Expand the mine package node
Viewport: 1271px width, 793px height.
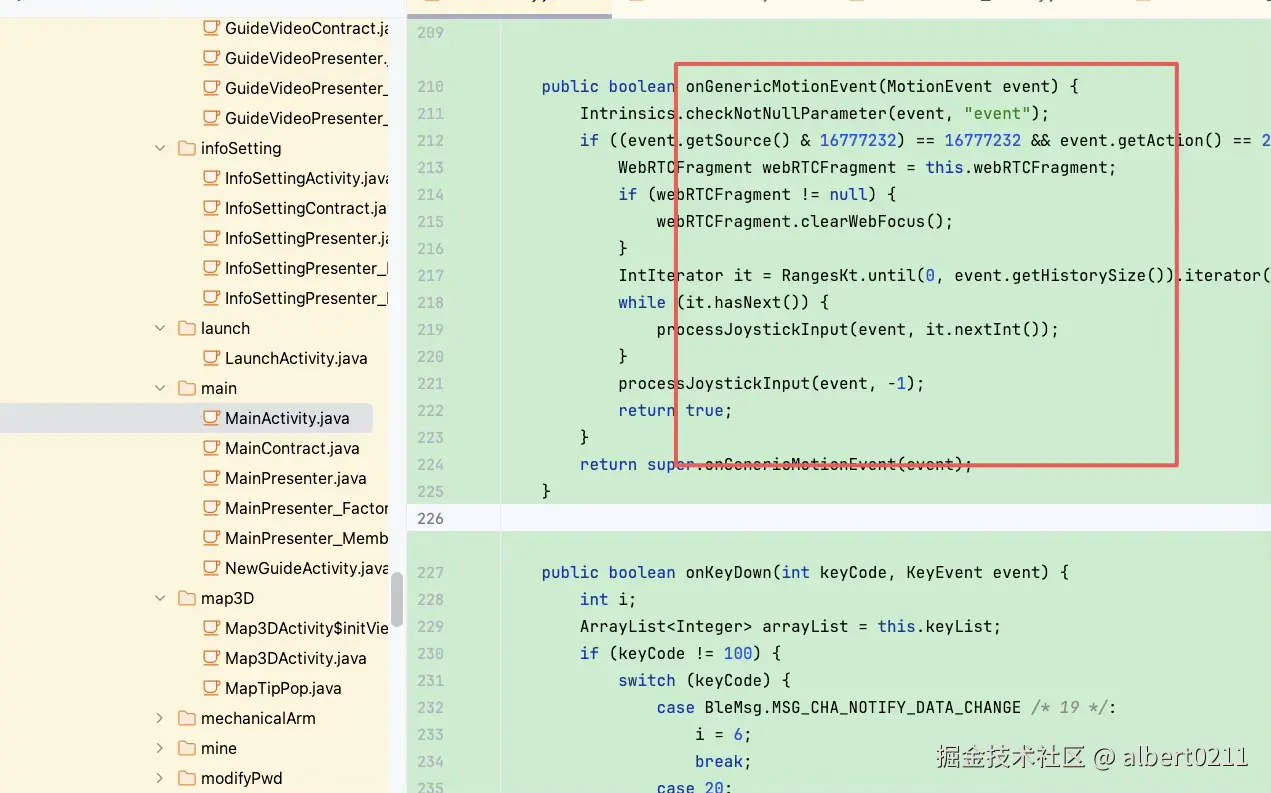(x=160, y=748)
